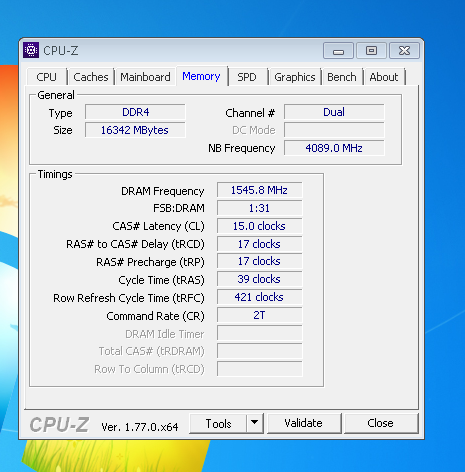This screenshot has height=472, width=465.
Task: Maximize the CPU-Z window
Action: [371, 51]
